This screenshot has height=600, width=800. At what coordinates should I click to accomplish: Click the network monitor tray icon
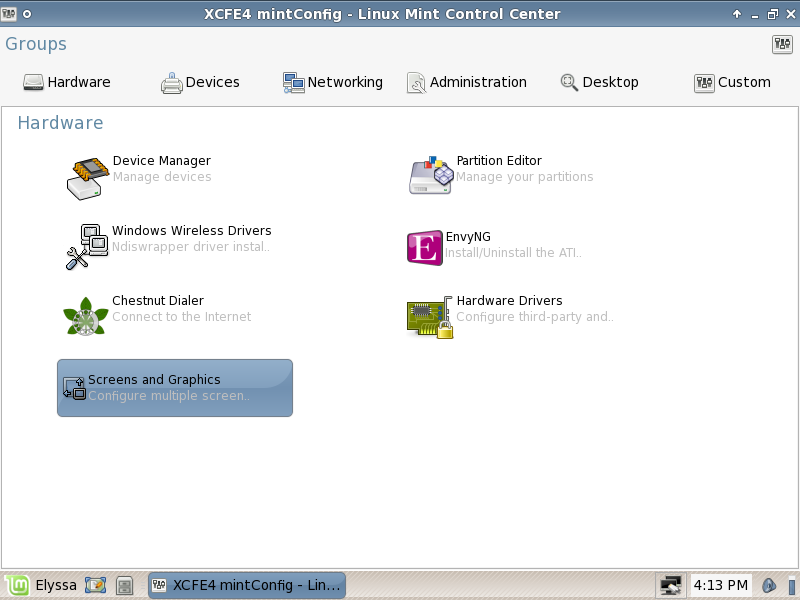(671, 585)
